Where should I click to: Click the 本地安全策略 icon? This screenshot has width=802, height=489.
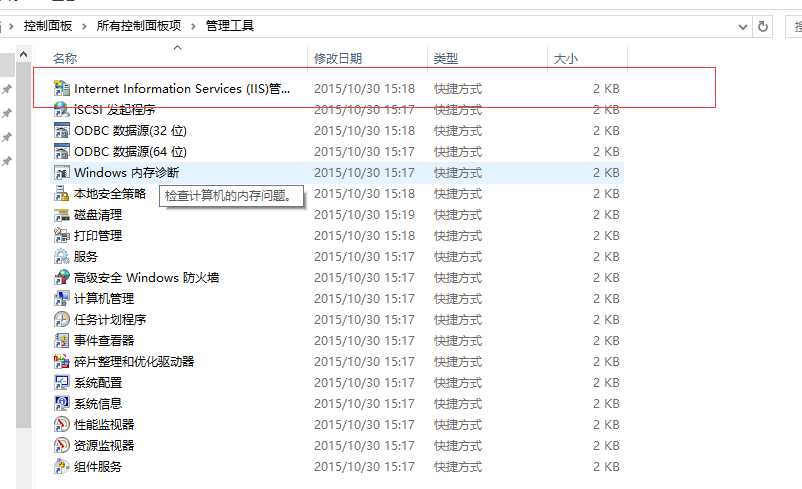click(x=61, y=193)
